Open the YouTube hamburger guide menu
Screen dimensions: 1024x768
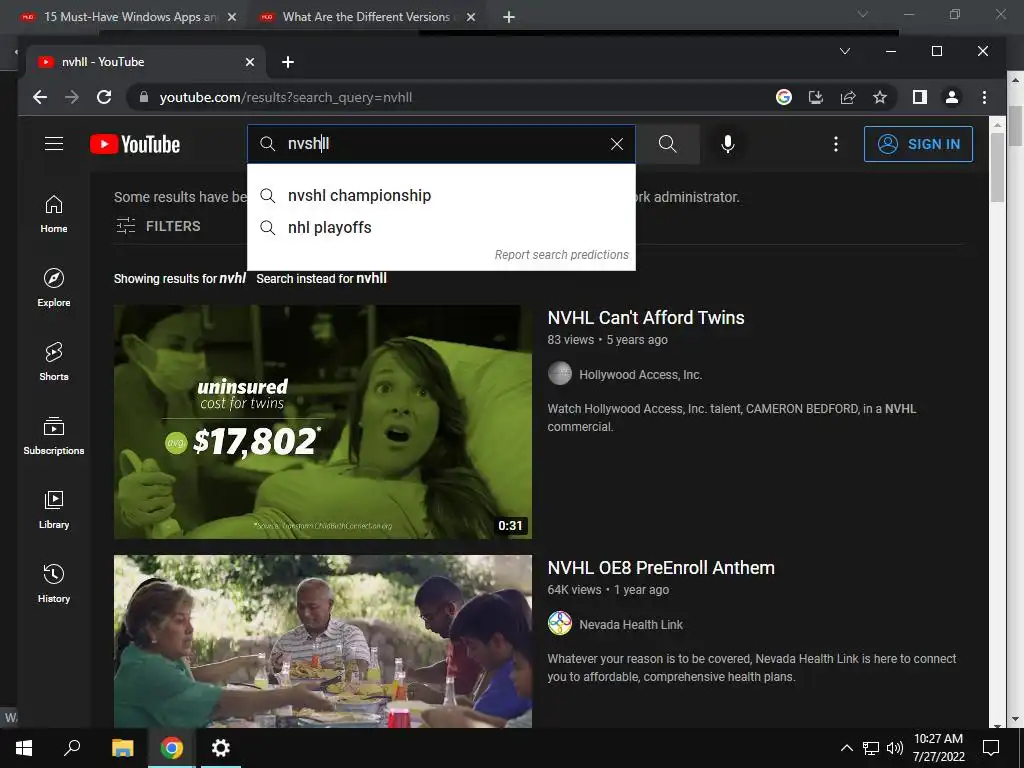[x=54, y=144]
